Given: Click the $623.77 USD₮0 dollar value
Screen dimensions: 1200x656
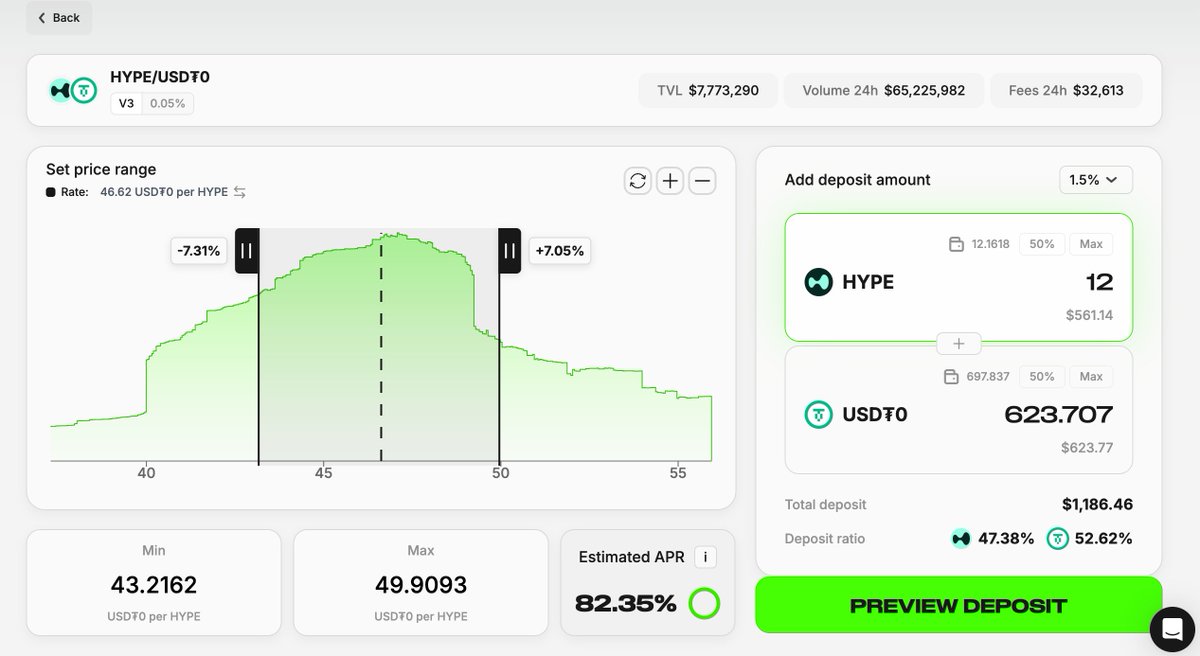Looking at the screenshot, I should tap(1087, 448).
